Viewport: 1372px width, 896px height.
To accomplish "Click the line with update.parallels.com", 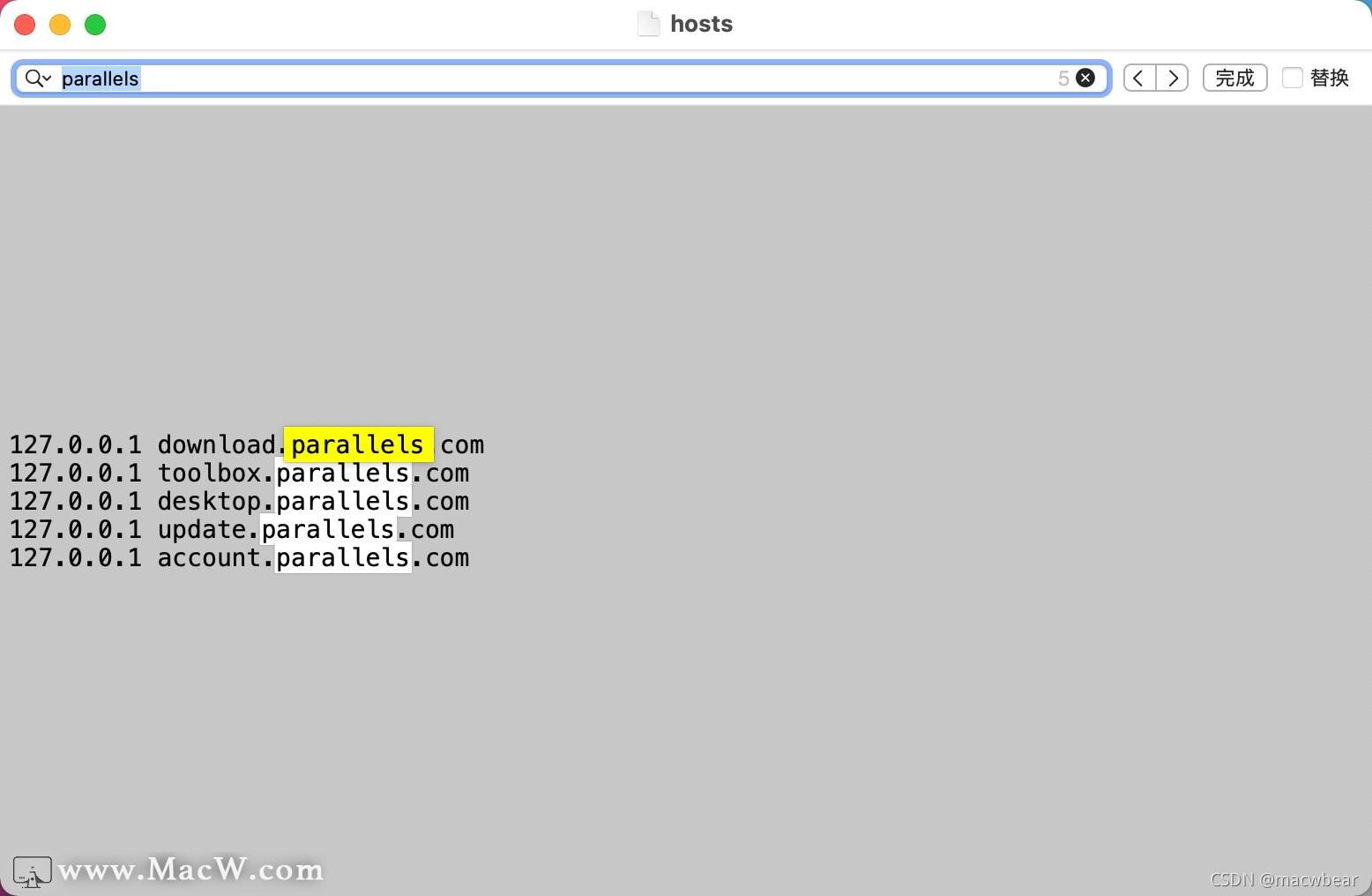I will pyautogui.click(x=232, y=529).
